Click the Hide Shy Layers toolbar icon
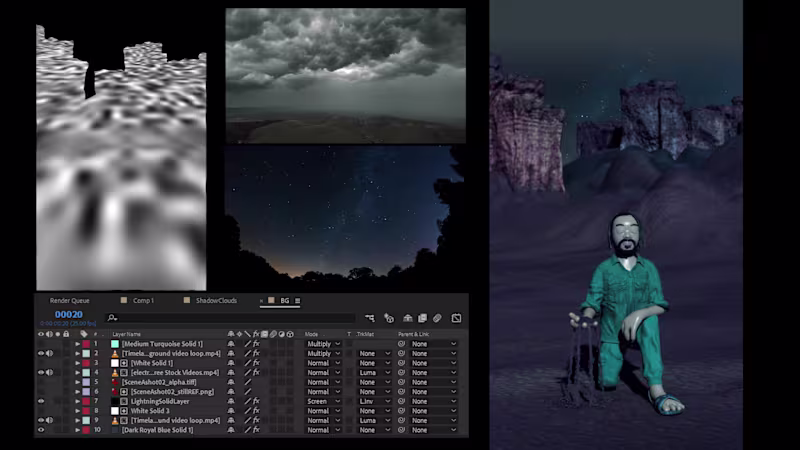 408,318
